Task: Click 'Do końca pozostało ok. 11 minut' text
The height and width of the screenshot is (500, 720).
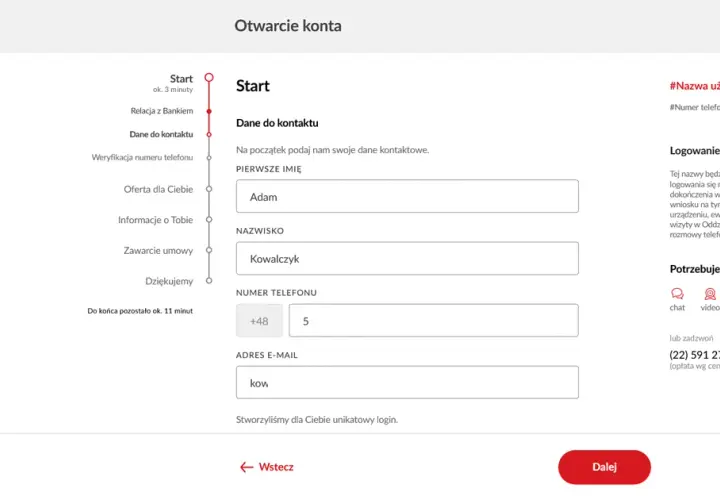Action: click(x=140, y=311)
